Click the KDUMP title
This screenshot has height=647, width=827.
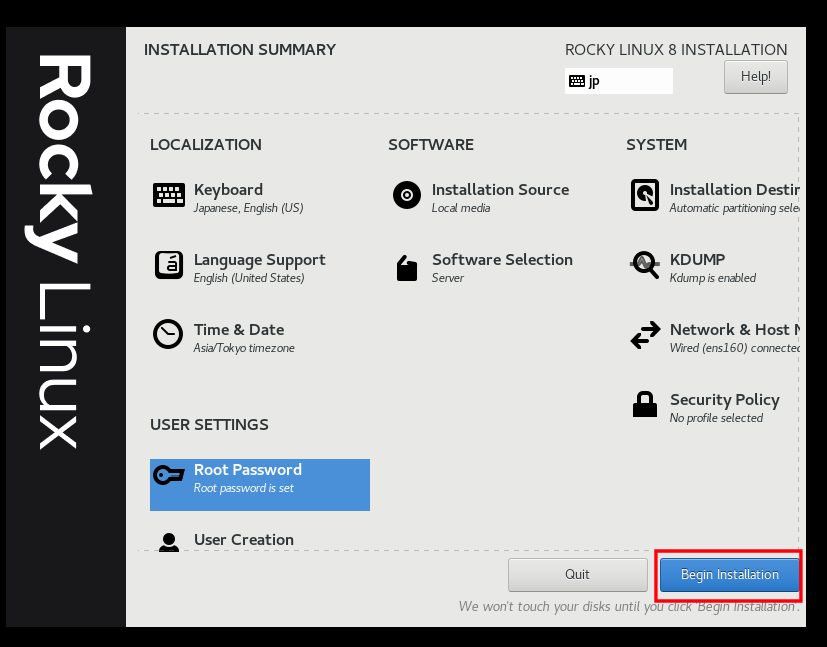[697, 259]
